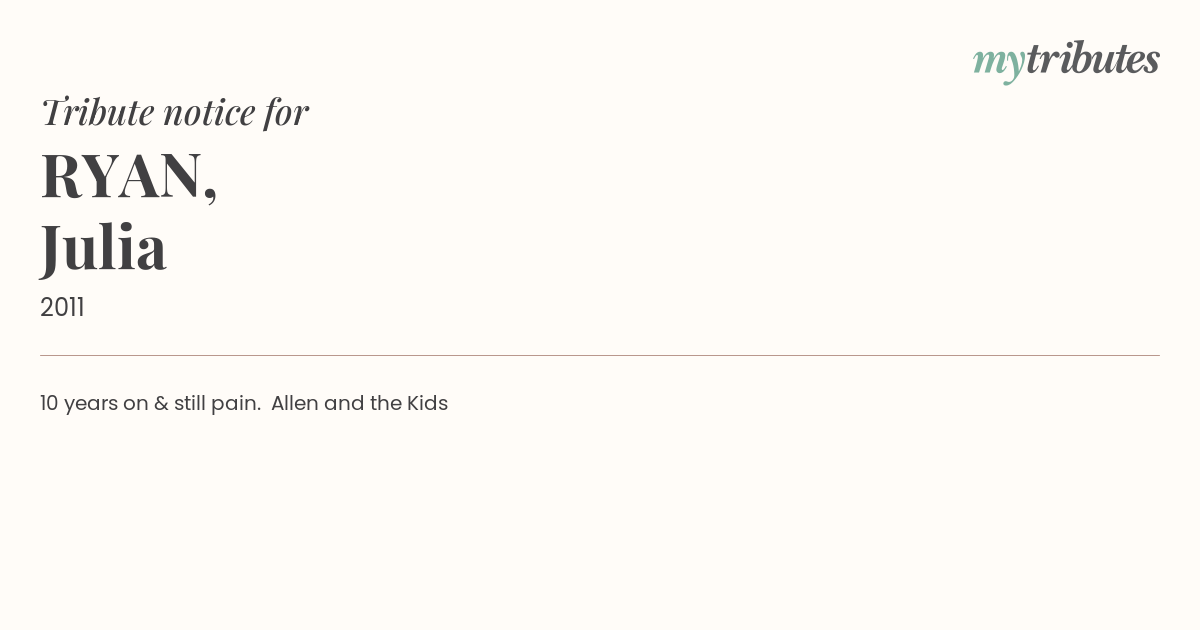Click the word 'notice' in heading
1200x630 pixels.
[x=209, y=113]
